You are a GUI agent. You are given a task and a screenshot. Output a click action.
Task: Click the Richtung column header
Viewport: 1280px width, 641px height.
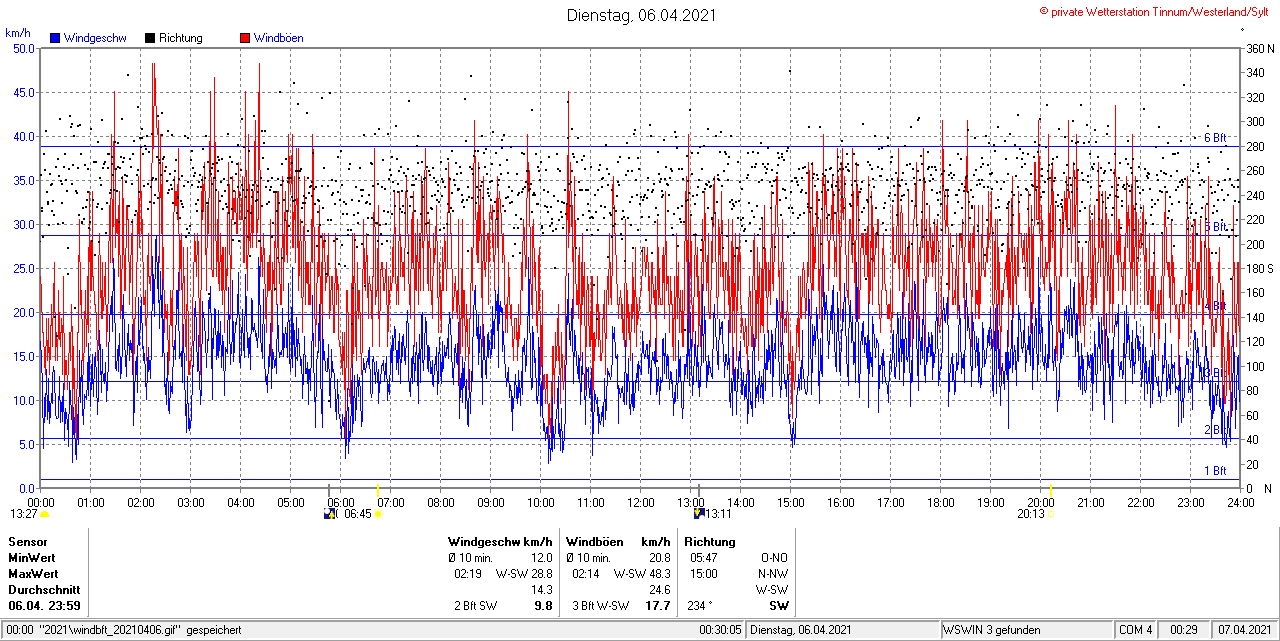point(710,542)
